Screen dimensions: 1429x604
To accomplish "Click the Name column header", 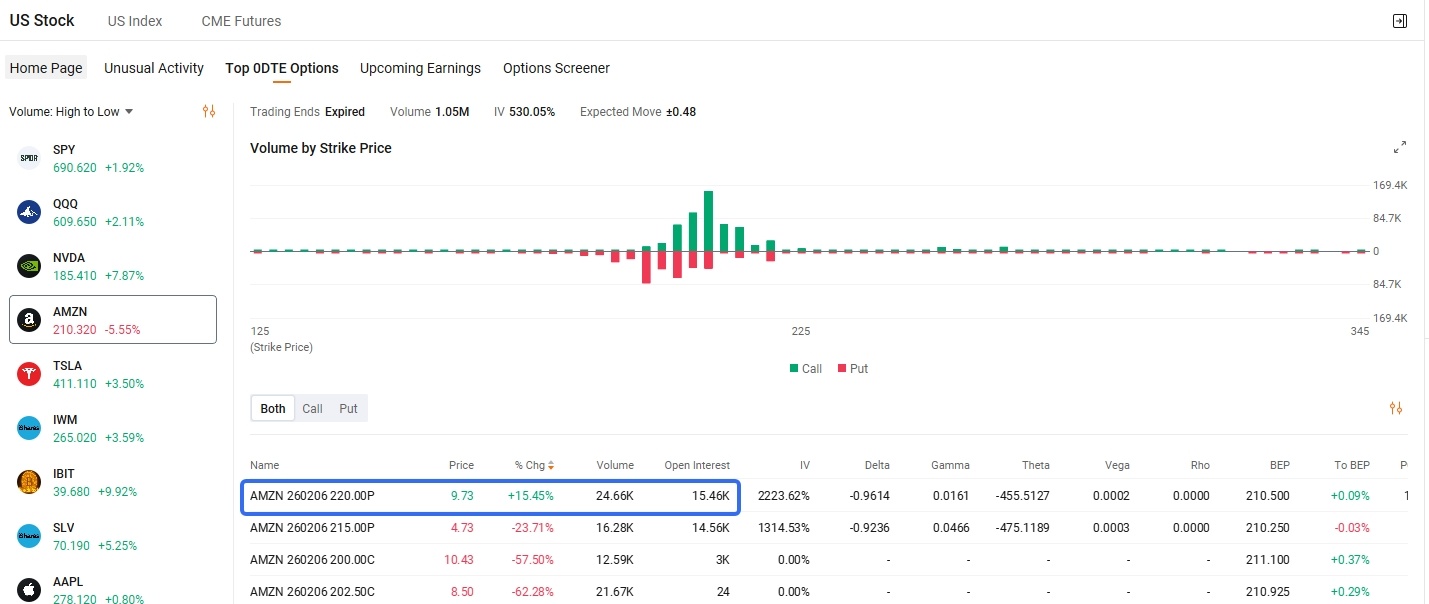I will (264, 465).
